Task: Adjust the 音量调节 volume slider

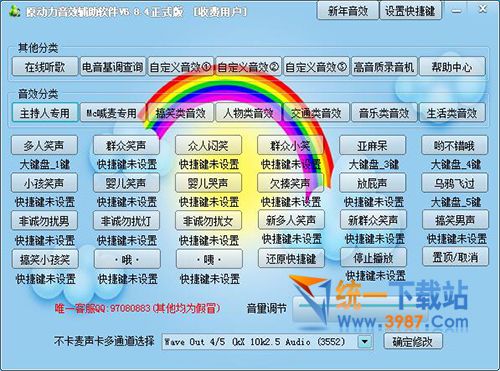Action: pyautogui.click(x=360, y=308)
